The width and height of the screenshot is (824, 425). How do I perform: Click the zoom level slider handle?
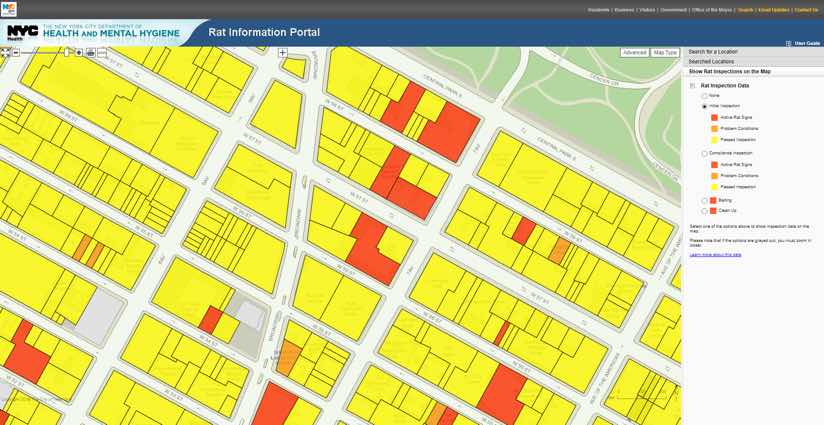click(x=67, y=52)
